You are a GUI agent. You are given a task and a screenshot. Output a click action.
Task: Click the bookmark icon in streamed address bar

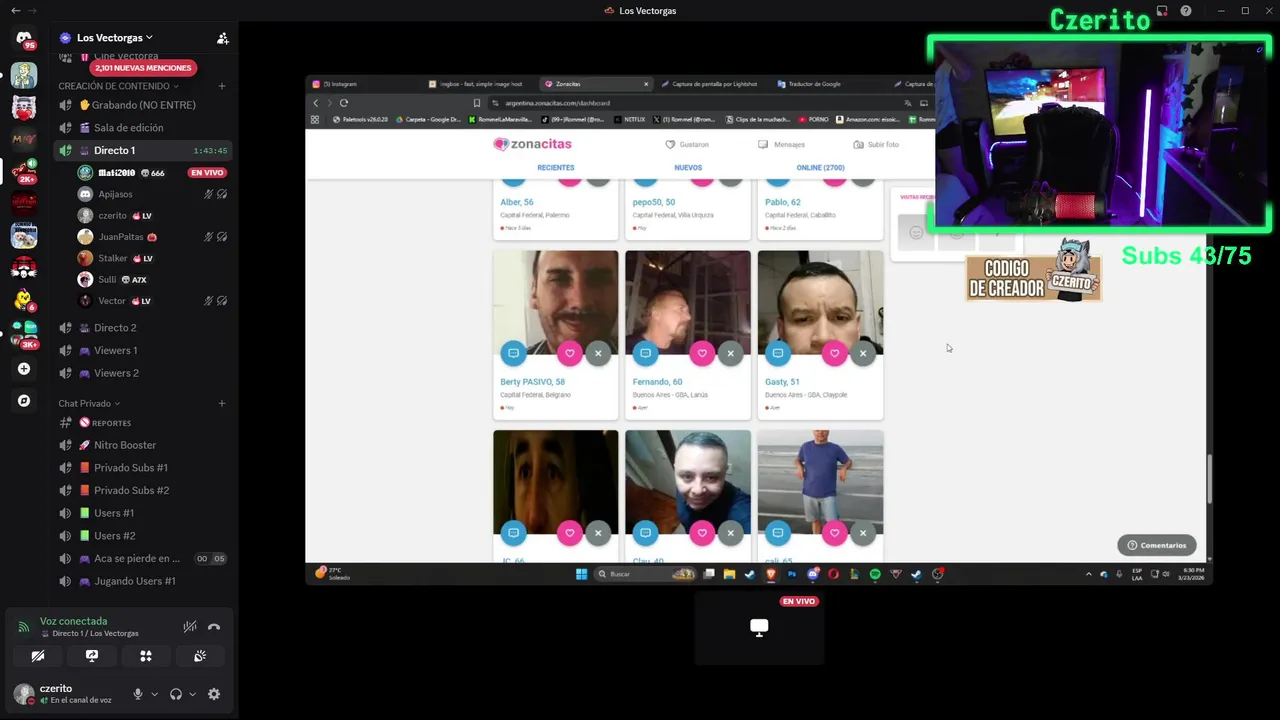(477, 103)
